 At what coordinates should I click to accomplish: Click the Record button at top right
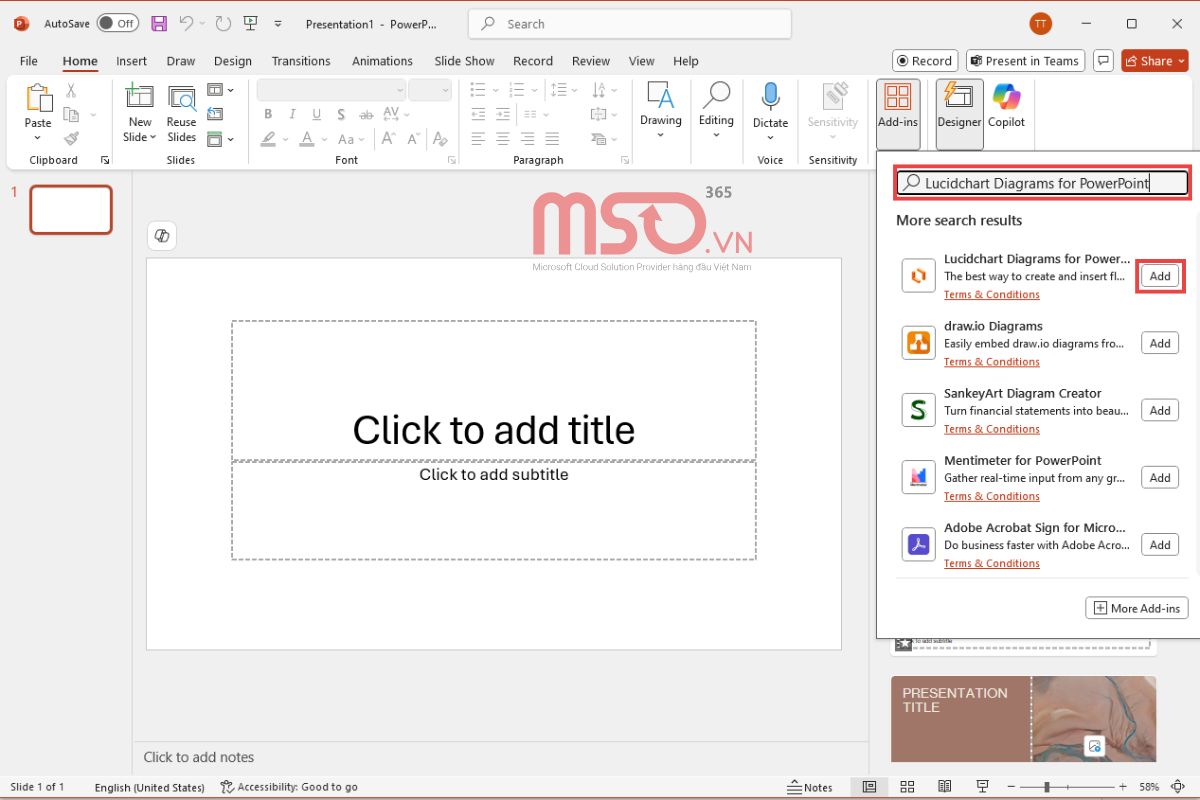coord(925,61)
